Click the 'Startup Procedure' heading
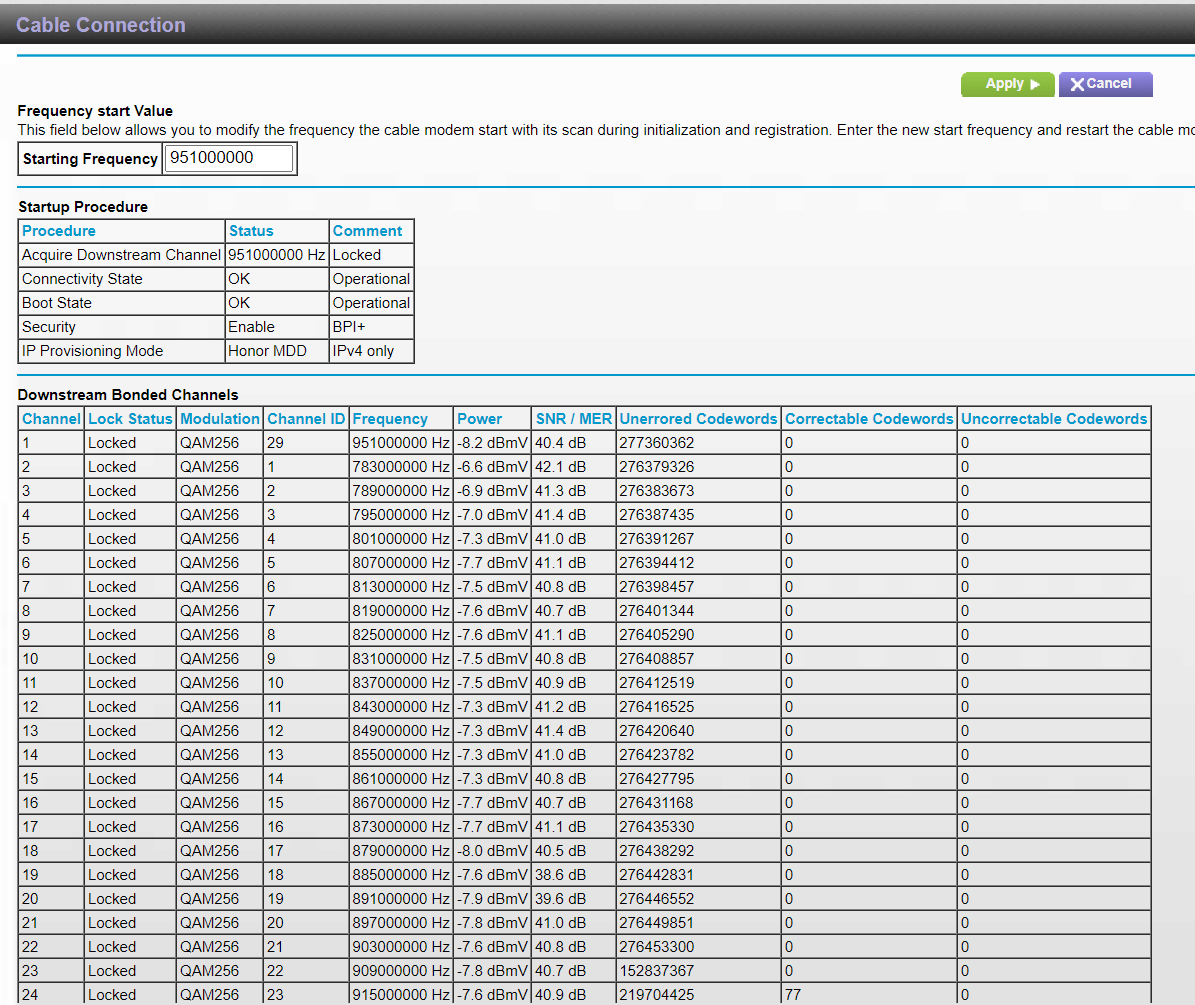 pyautogui.click(x=83, y=206)
